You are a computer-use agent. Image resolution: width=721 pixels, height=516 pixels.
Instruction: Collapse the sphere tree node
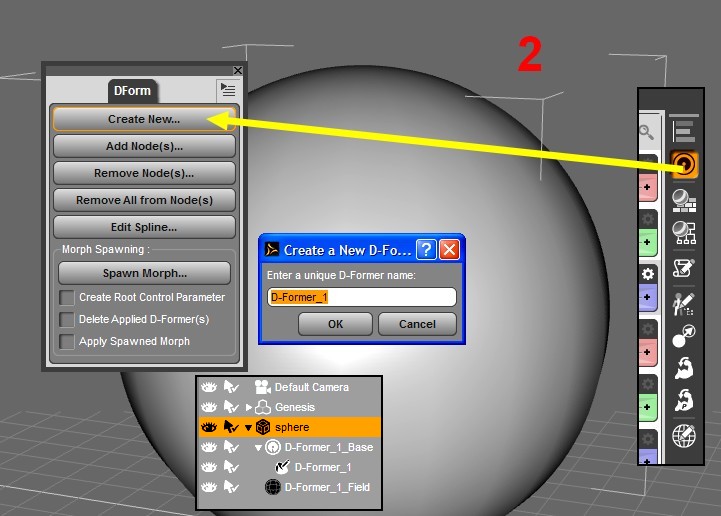click(x=248, y=428)
